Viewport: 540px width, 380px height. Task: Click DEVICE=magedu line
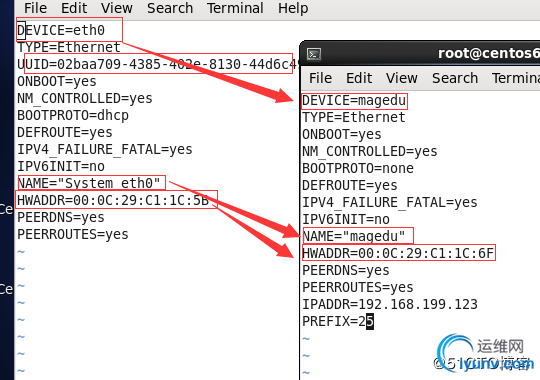(354, 101)
